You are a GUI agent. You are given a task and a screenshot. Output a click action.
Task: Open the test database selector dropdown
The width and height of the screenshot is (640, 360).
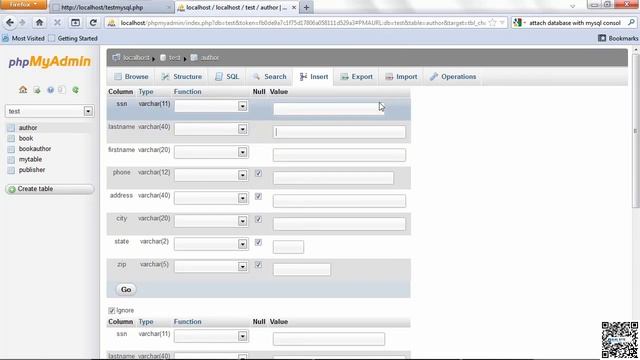[x=49, y=111]
